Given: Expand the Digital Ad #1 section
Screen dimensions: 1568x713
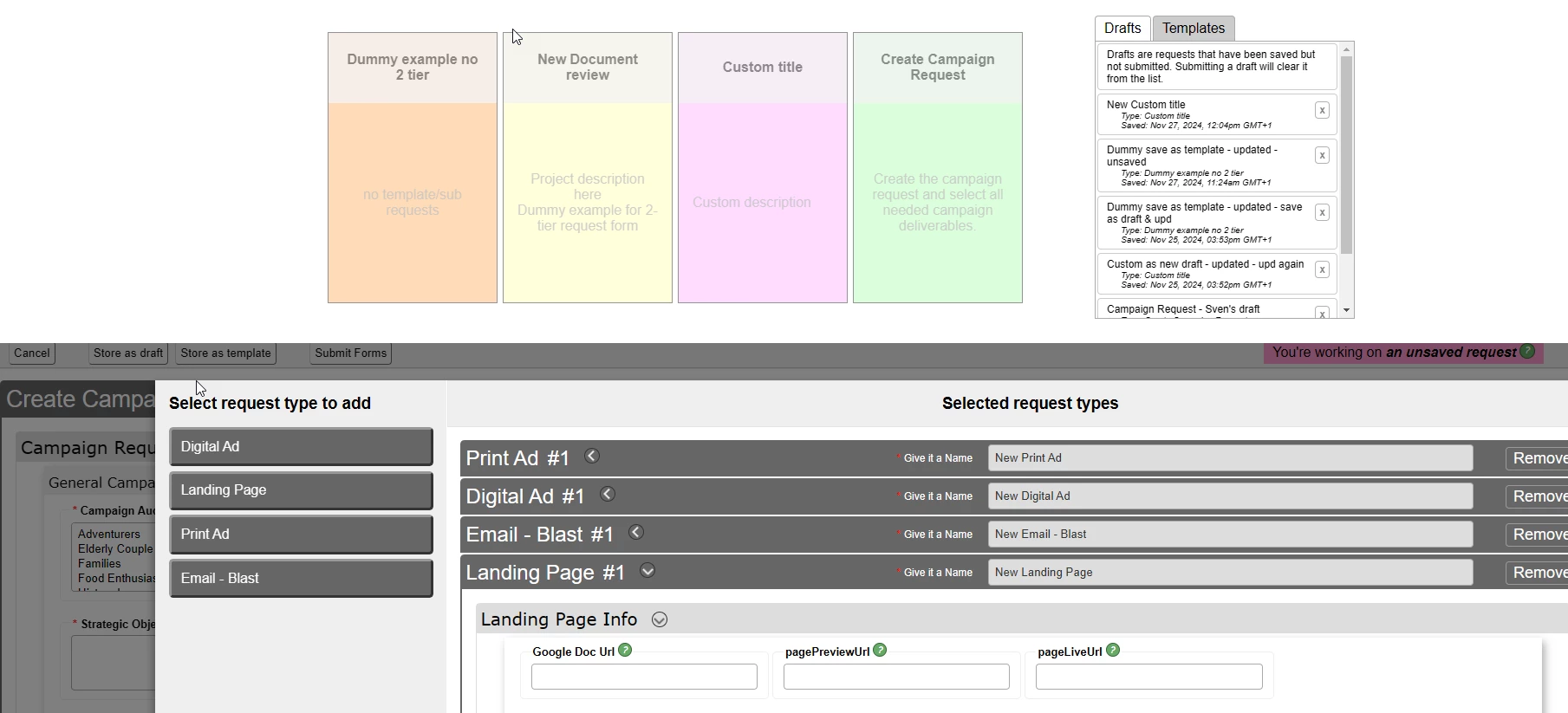Looking at the screenshot, I should click(608, 494).
